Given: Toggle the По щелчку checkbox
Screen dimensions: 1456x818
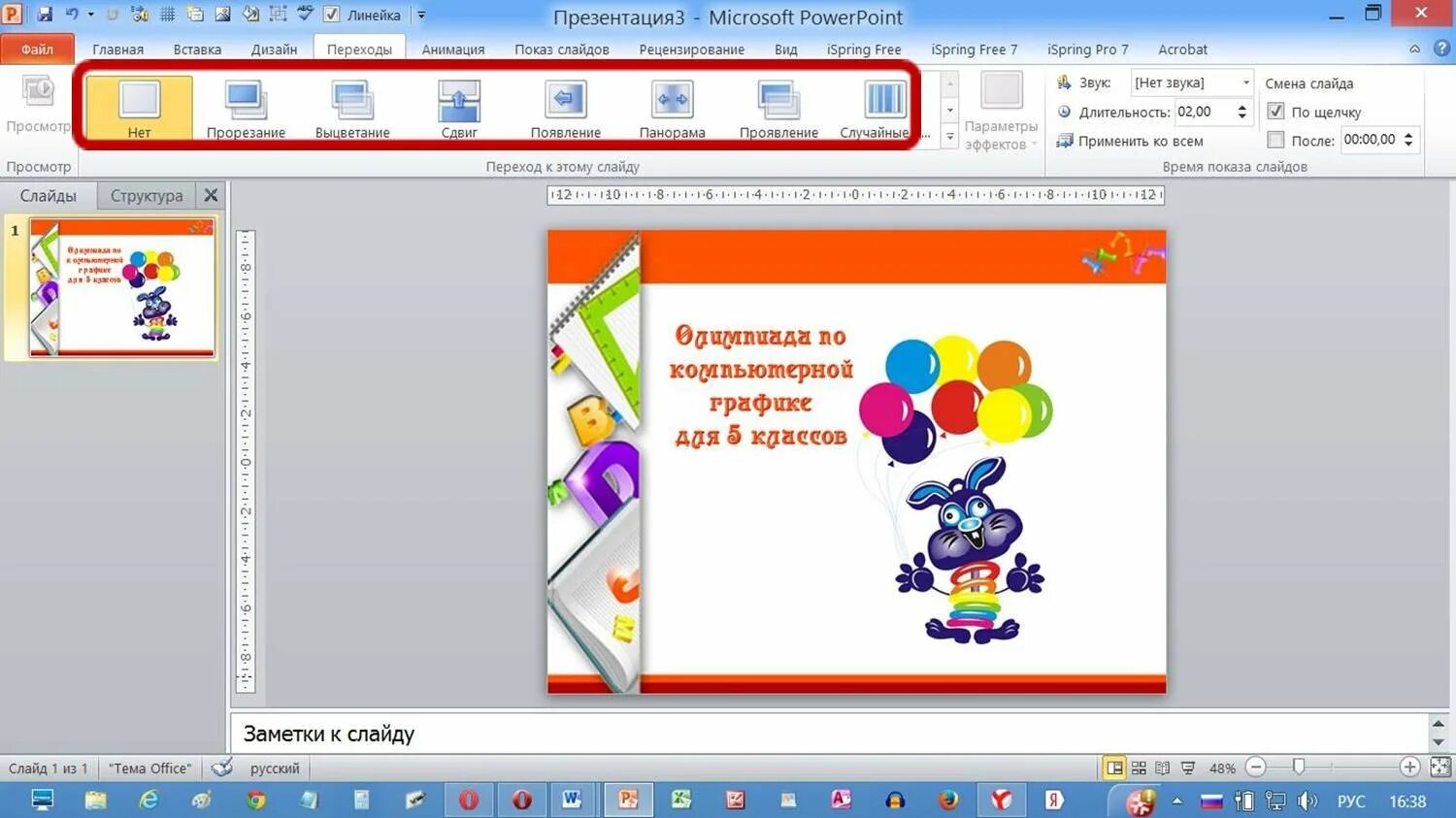Looking at the screenshot, I should click(x=1275, y=112).
